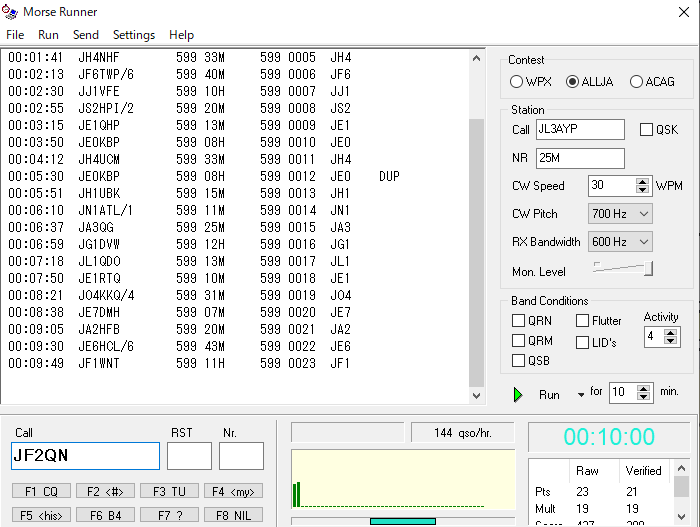Adjust the Mon. Level slider handle
Image resolution: width=700 pixels, height=527 pixels.
point(649,268)
